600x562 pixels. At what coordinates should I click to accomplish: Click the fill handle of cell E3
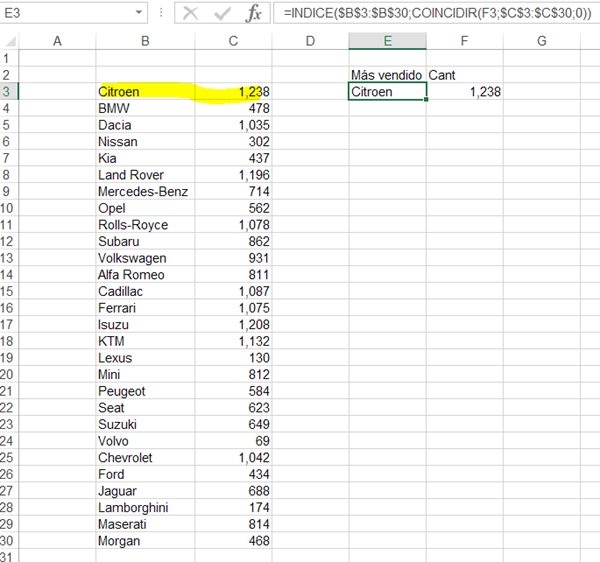pyautogui.click(x=426, y=99)
